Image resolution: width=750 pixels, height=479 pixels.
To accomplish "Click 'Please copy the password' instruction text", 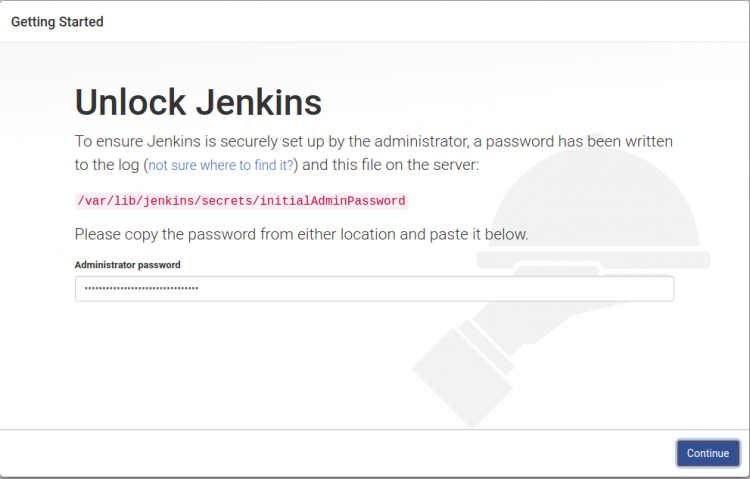I will coord(301,234).
